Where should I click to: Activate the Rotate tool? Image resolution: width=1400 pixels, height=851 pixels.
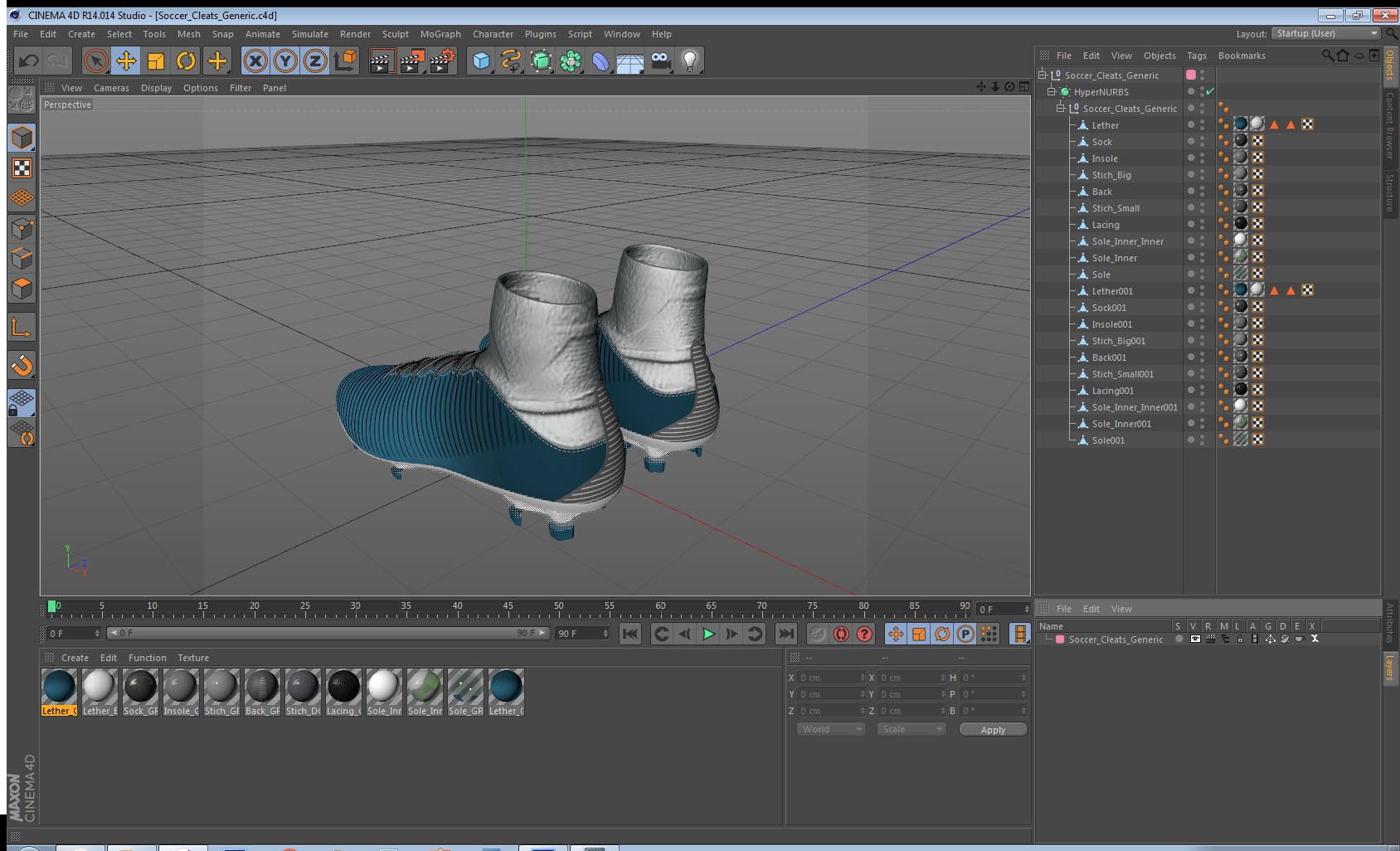point(187,61)
